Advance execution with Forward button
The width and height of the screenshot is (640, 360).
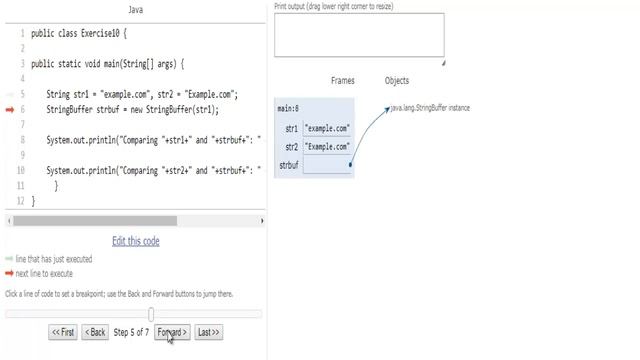pyautogui.click(x=172, y=332)
